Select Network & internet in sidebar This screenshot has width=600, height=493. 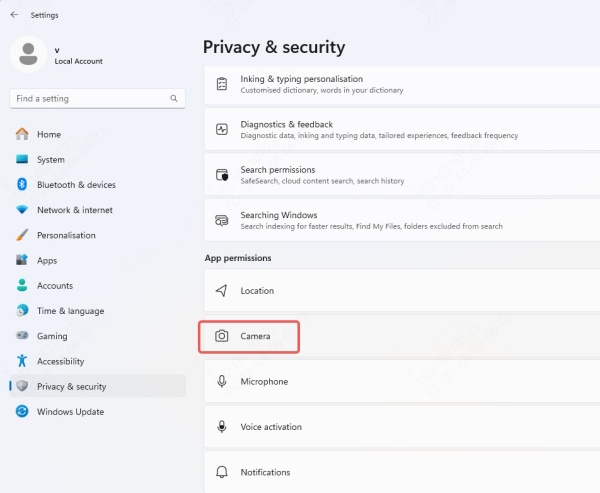(98, 210)
